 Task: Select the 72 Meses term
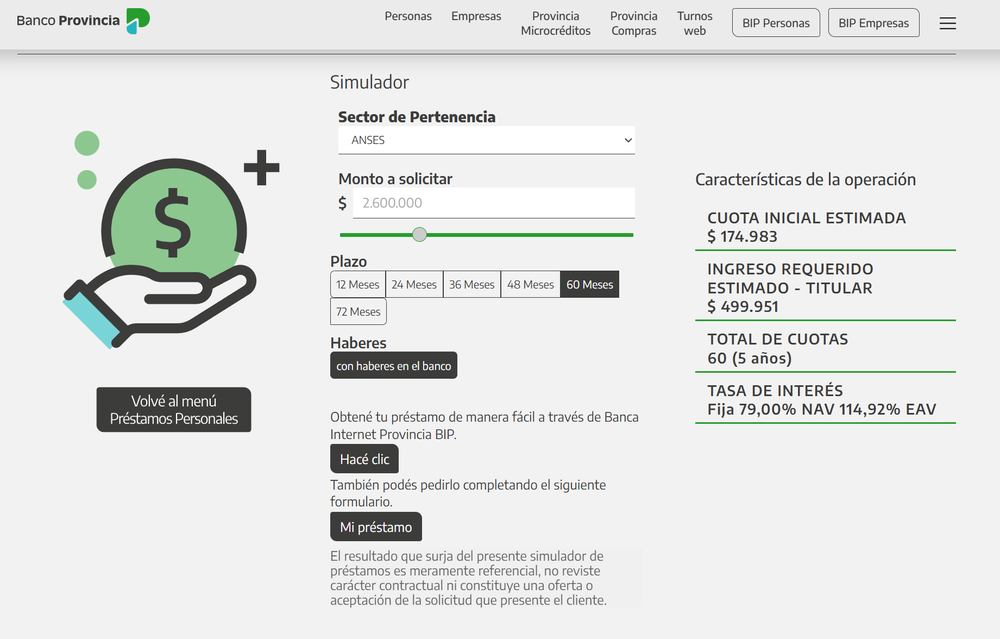358,312
